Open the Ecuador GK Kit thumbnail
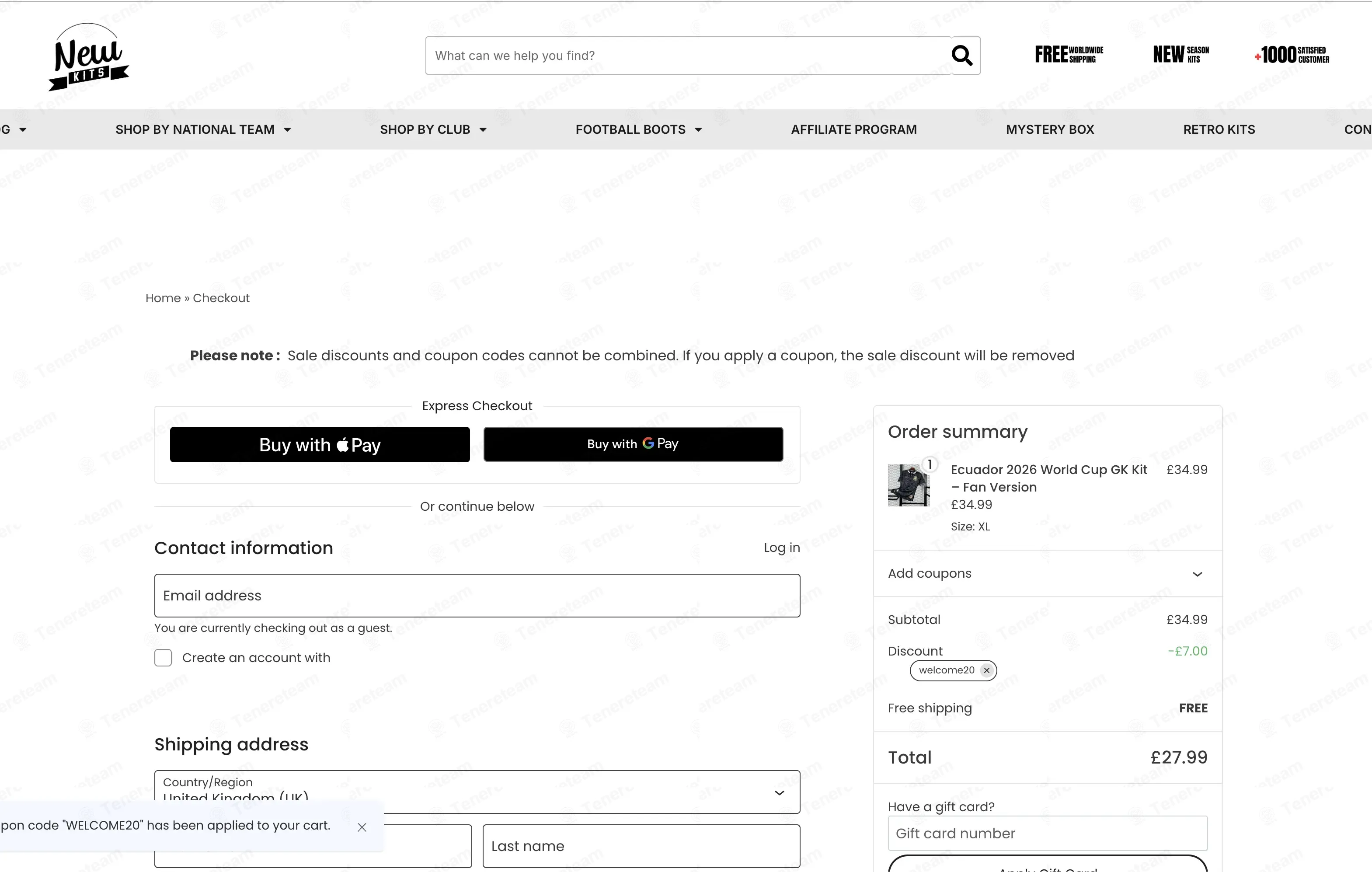 (x=909, y=485)
